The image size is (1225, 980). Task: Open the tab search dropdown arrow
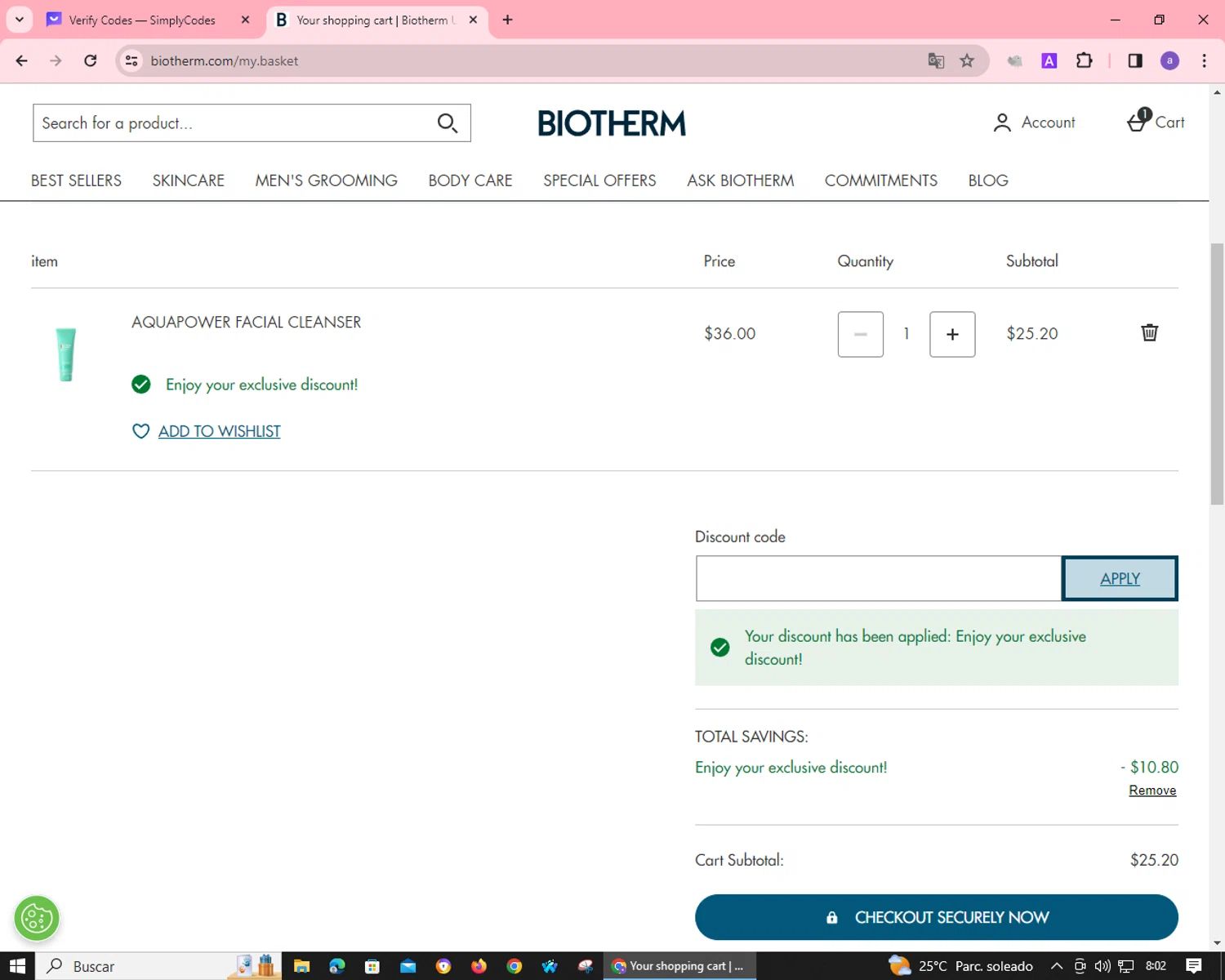point(20,20)
